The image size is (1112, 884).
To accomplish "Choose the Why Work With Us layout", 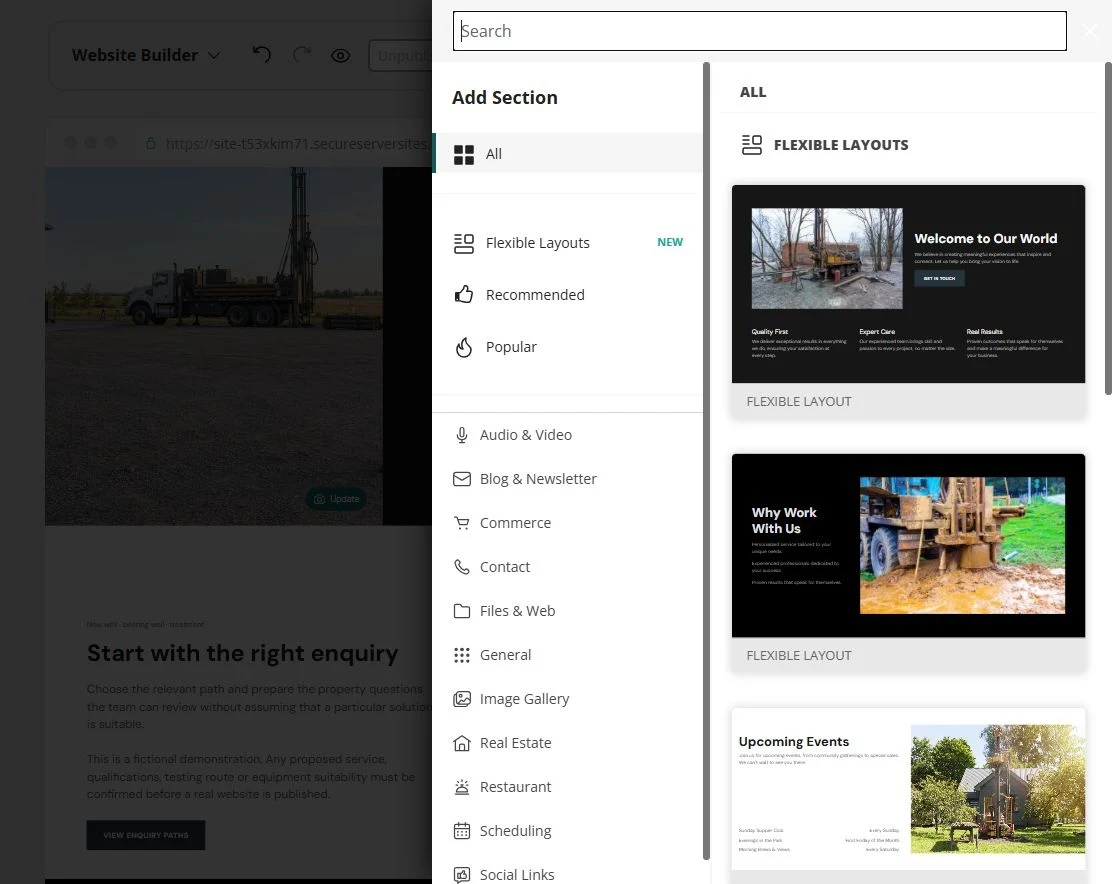I will pos(908,564).
